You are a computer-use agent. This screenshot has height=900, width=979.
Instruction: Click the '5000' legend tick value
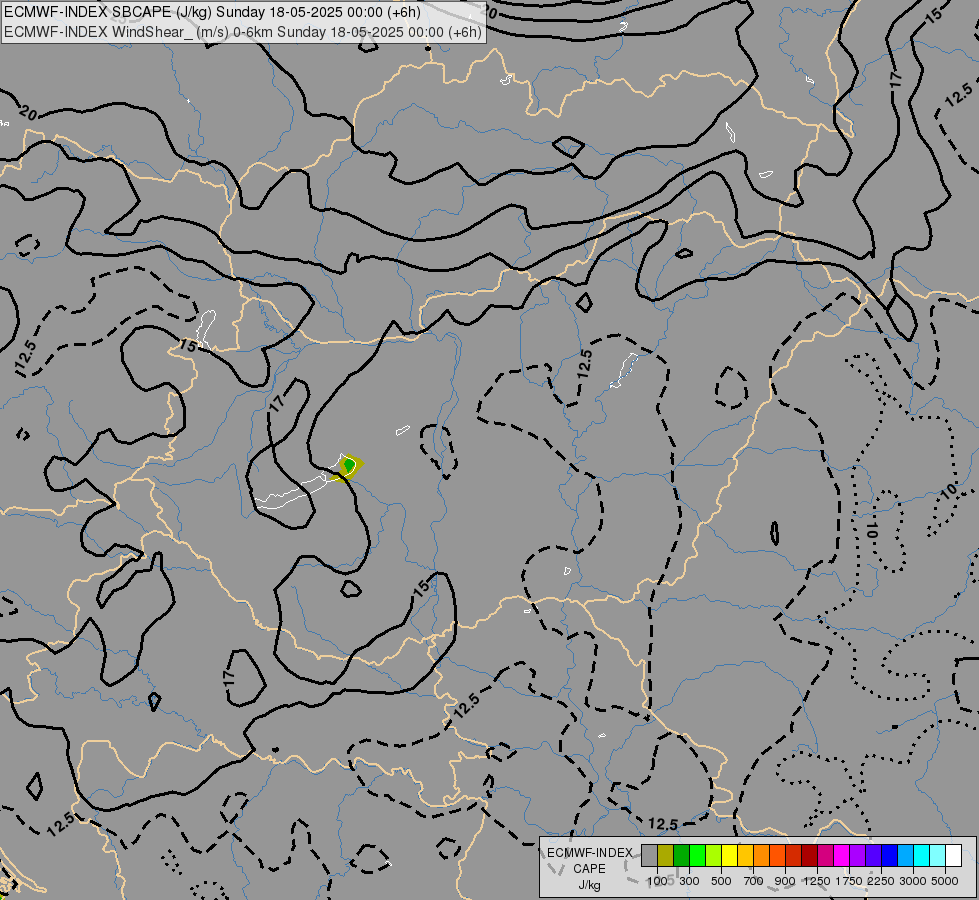coord(945,881)
